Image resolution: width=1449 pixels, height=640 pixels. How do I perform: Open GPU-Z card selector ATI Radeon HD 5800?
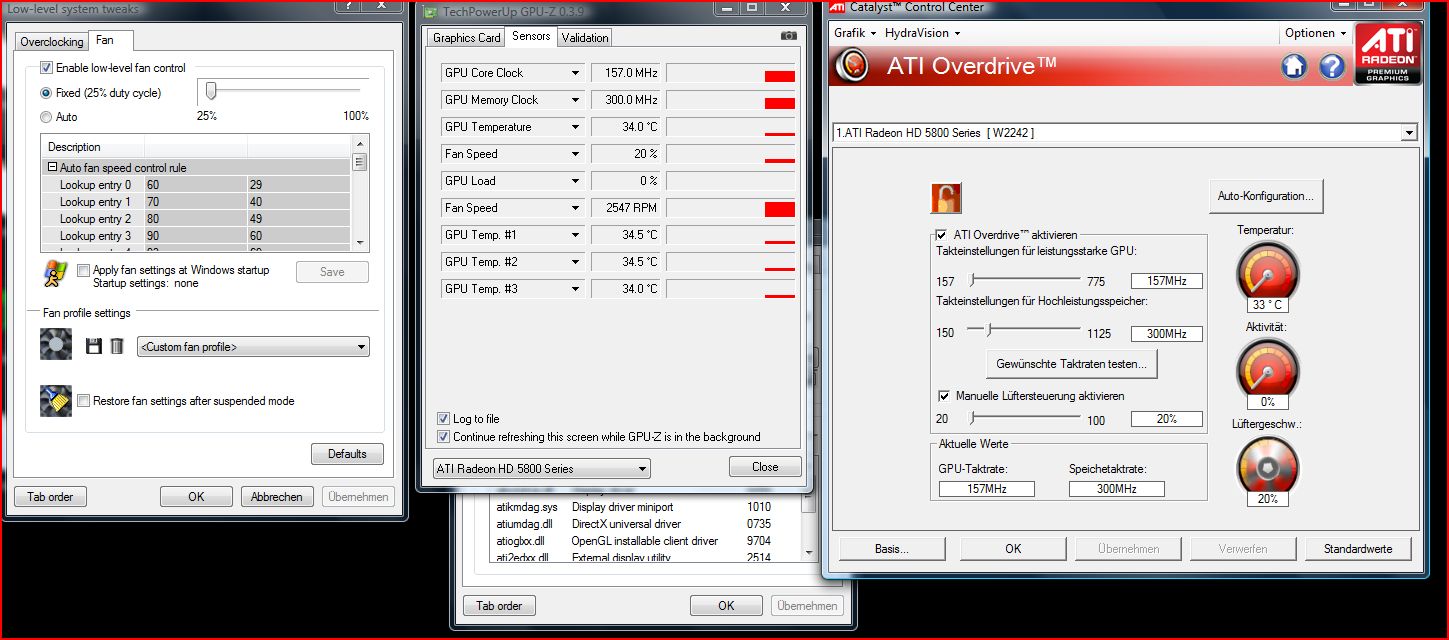(x=542, y=468)
